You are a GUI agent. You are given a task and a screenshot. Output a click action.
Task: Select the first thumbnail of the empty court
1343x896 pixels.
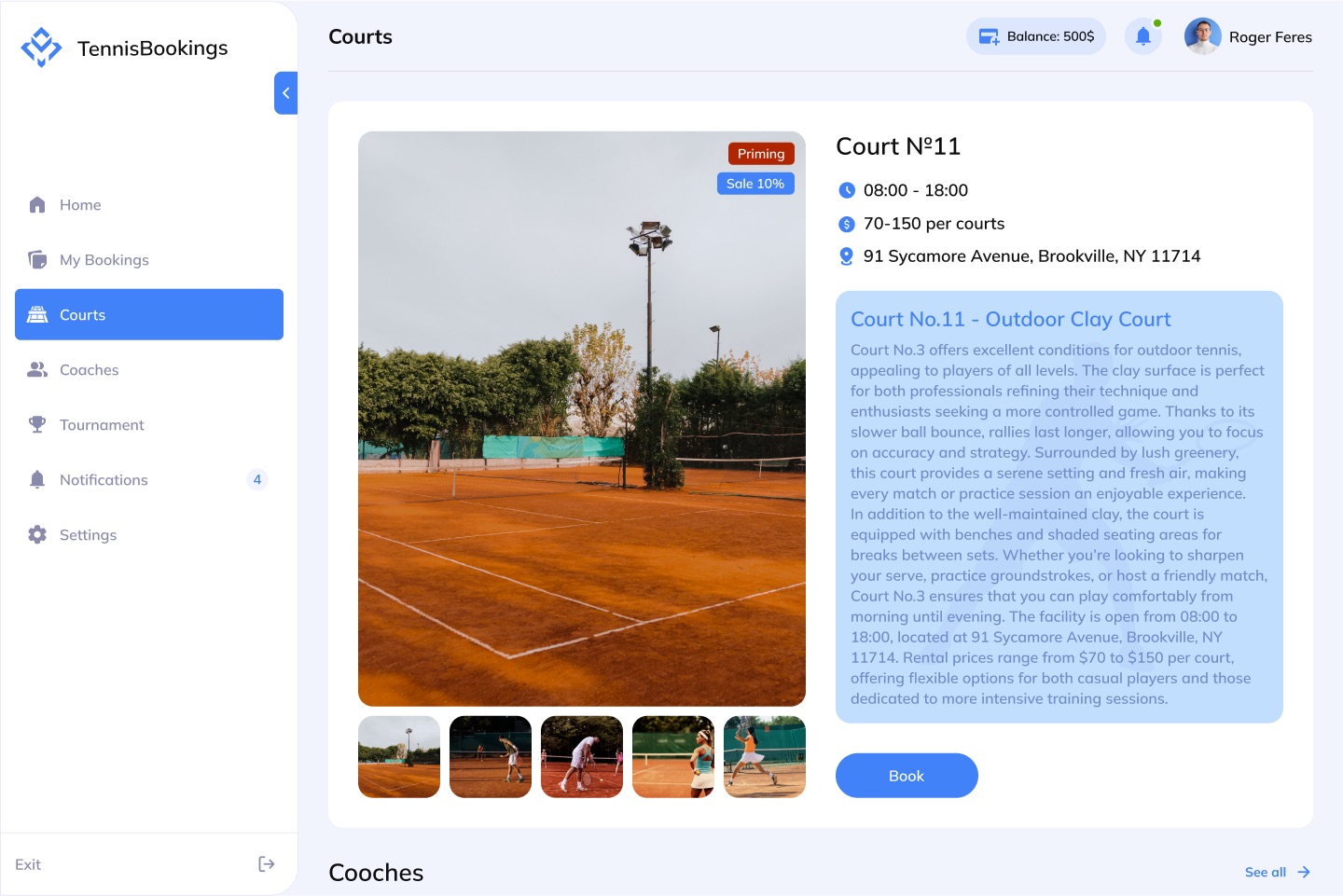coord(399,757)
